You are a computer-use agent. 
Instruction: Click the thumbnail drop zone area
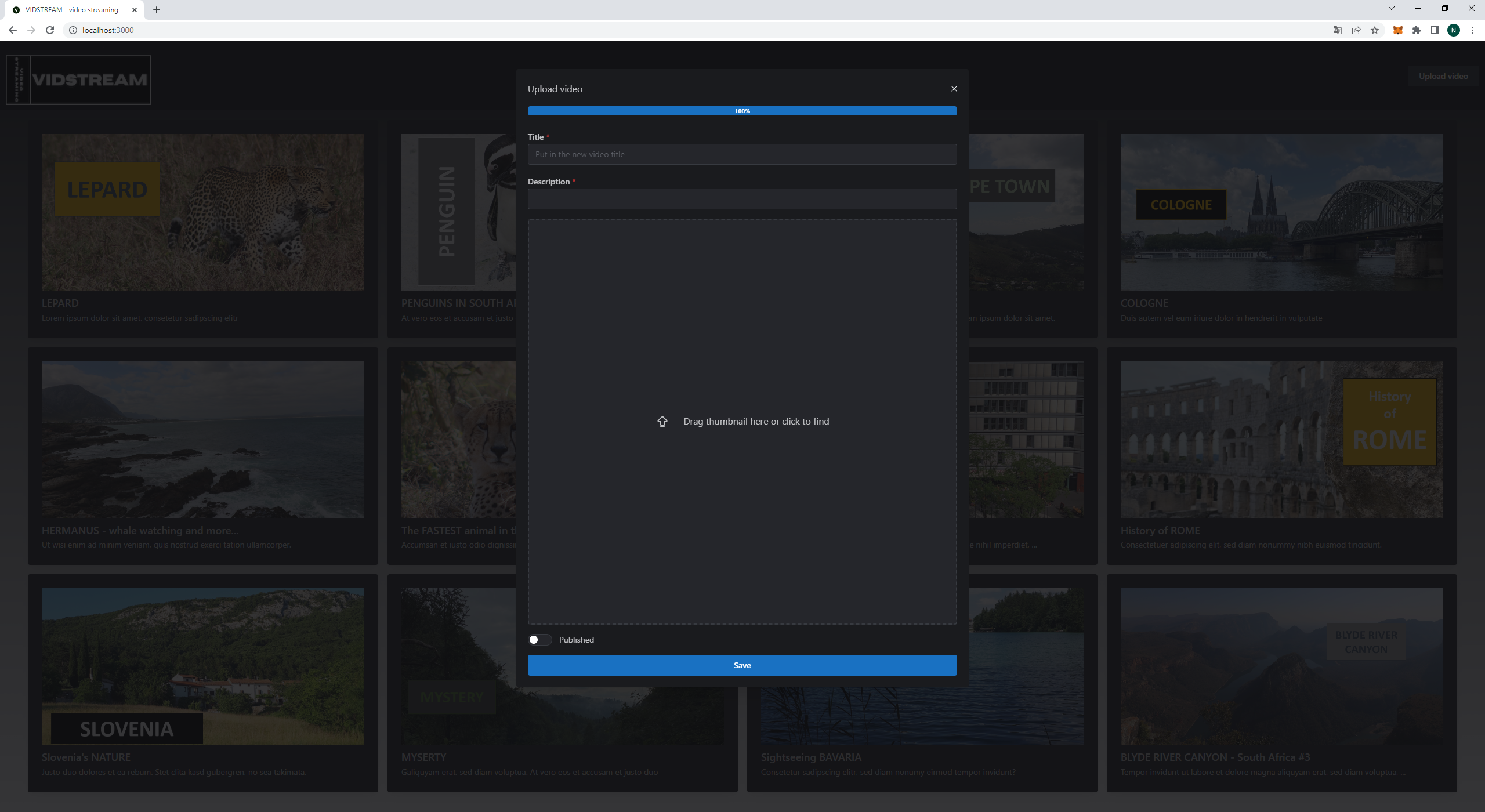pyautogui.click(x=741, y=522)
